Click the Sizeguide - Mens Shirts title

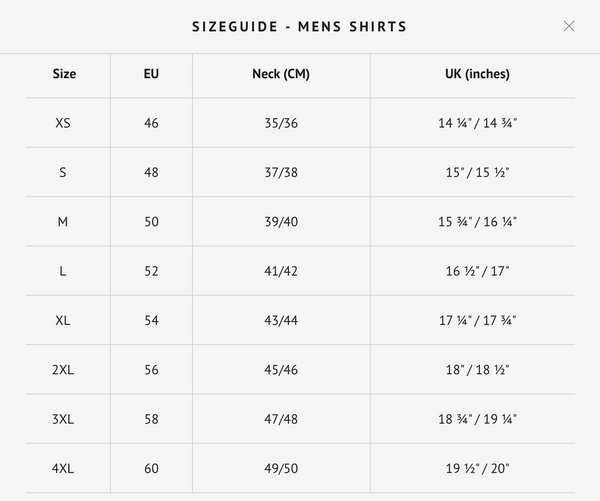click(x=299, y=27)
